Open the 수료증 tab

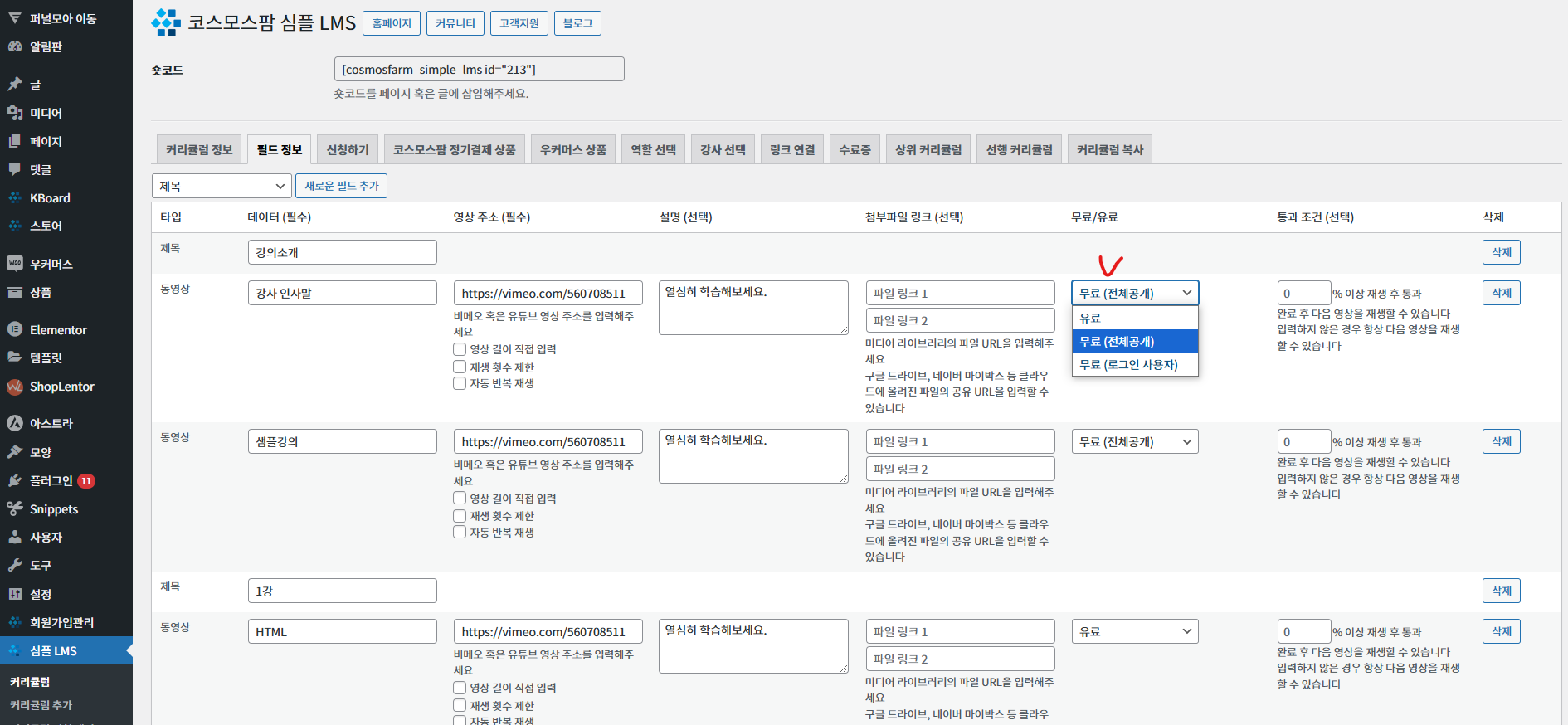(x=855, y=149)
